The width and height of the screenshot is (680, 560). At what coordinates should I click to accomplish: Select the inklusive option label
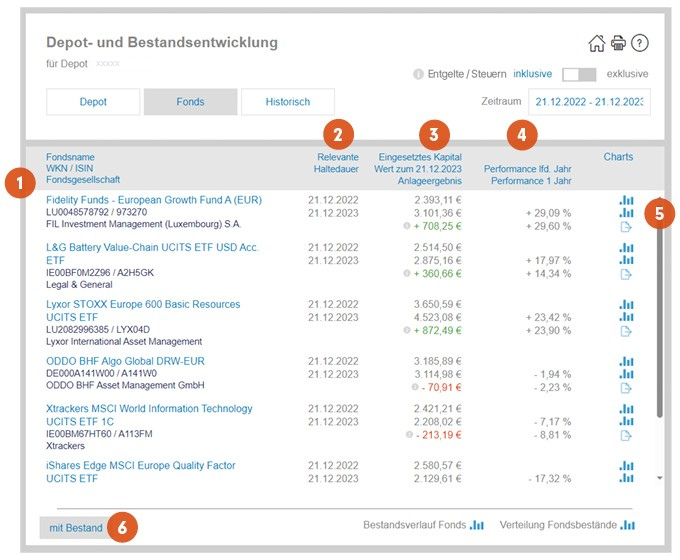pyautogui.click(x=533, y=74)
